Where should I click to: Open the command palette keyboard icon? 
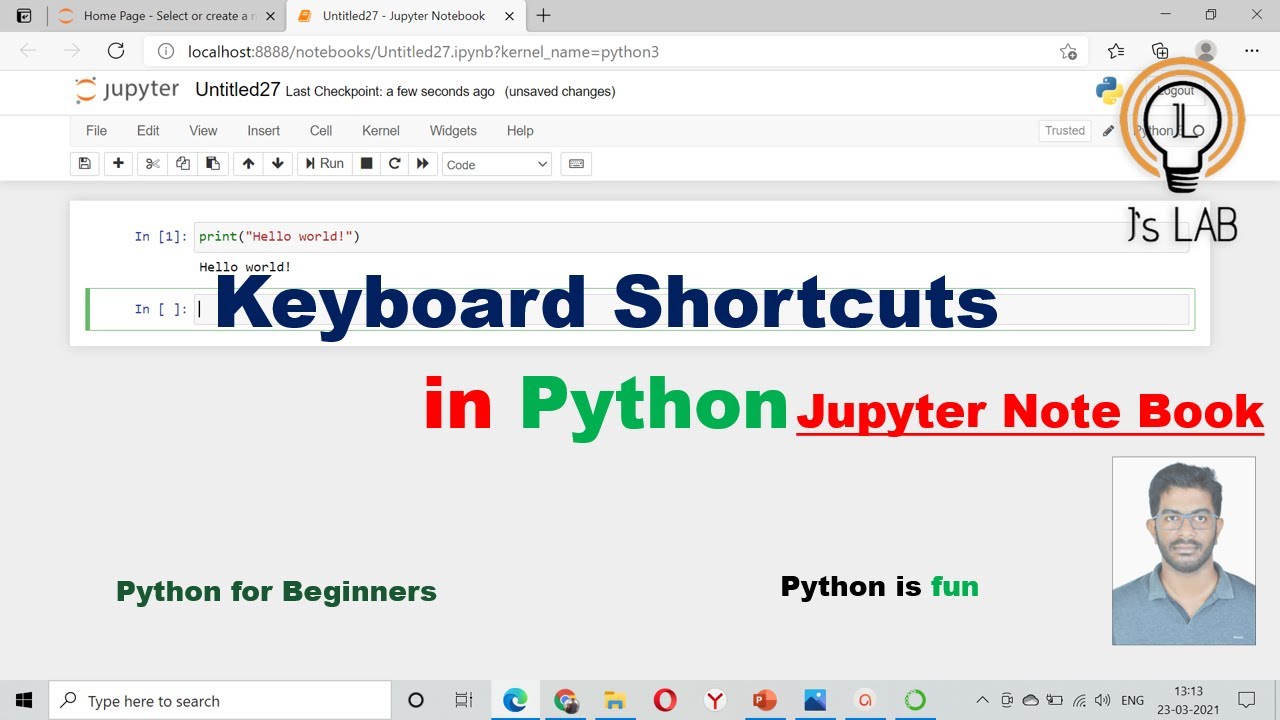(x=576, y=164)
